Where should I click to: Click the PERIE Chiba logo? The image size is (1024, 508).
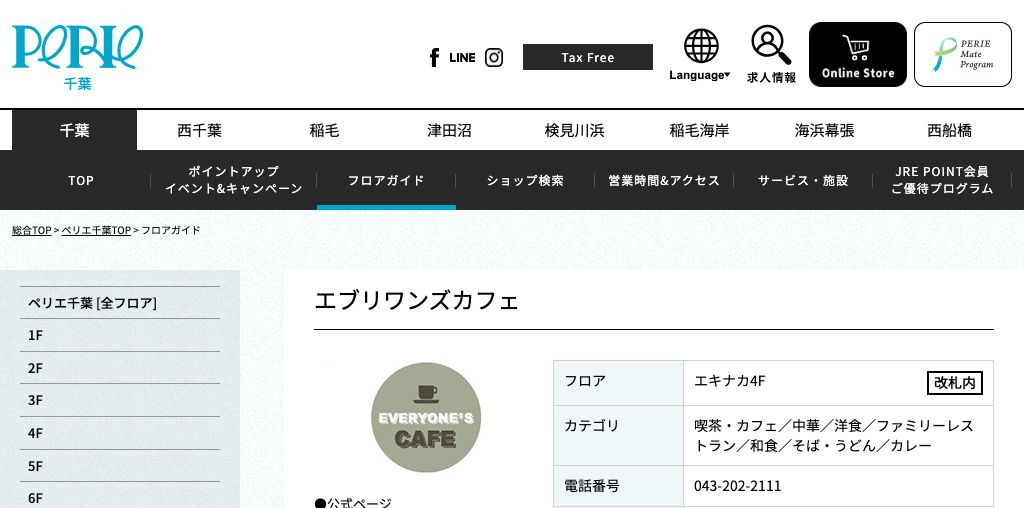click(x=77, y=57)
